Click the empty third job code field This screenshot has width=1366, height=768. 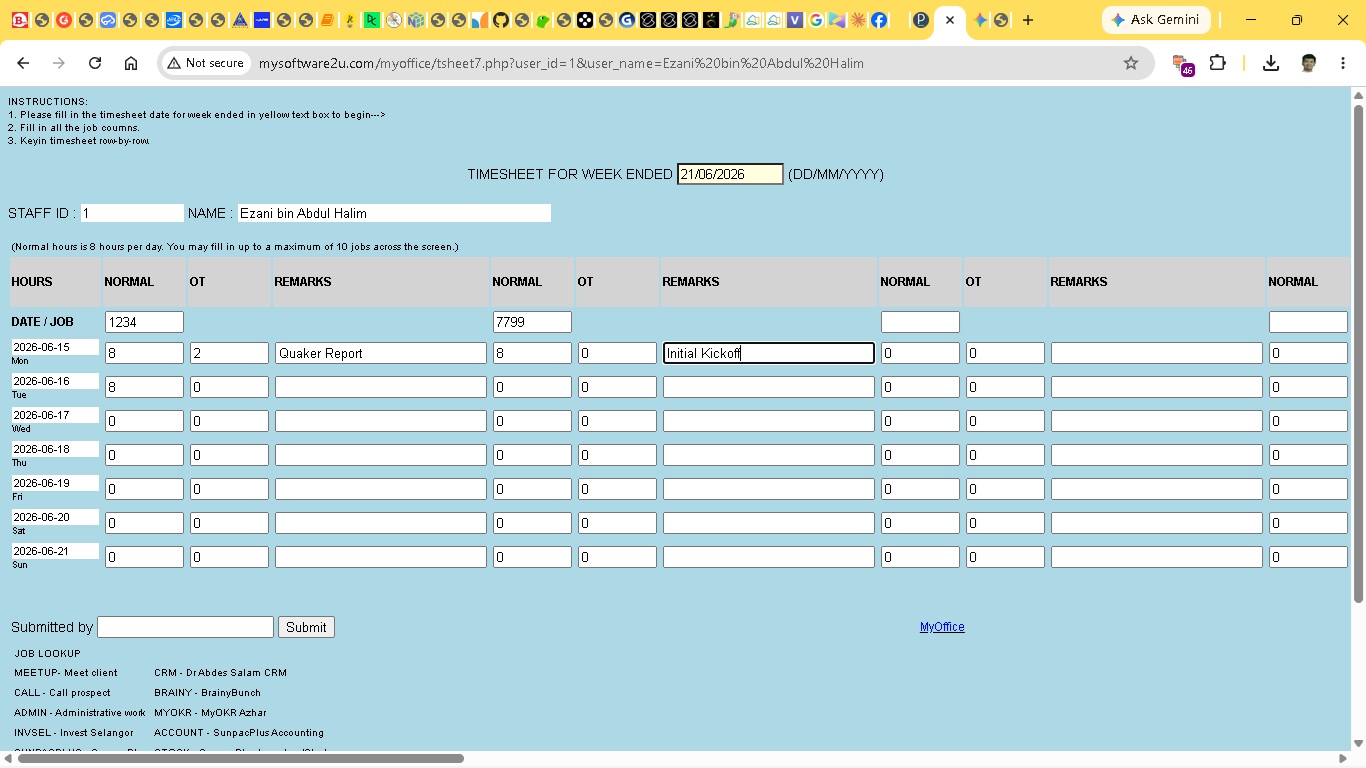[x=920, y=321]
